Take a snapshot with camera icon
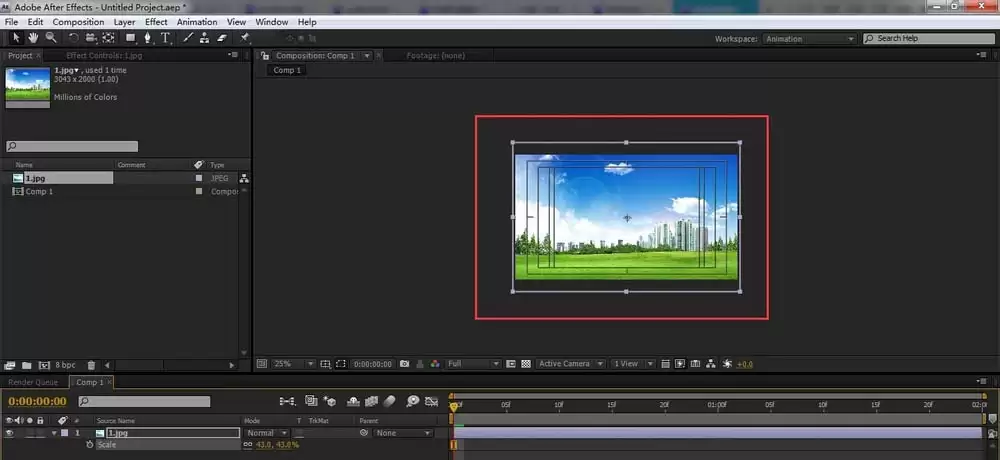This screenshot has width=1000, height=460. [x=404, y=364]
